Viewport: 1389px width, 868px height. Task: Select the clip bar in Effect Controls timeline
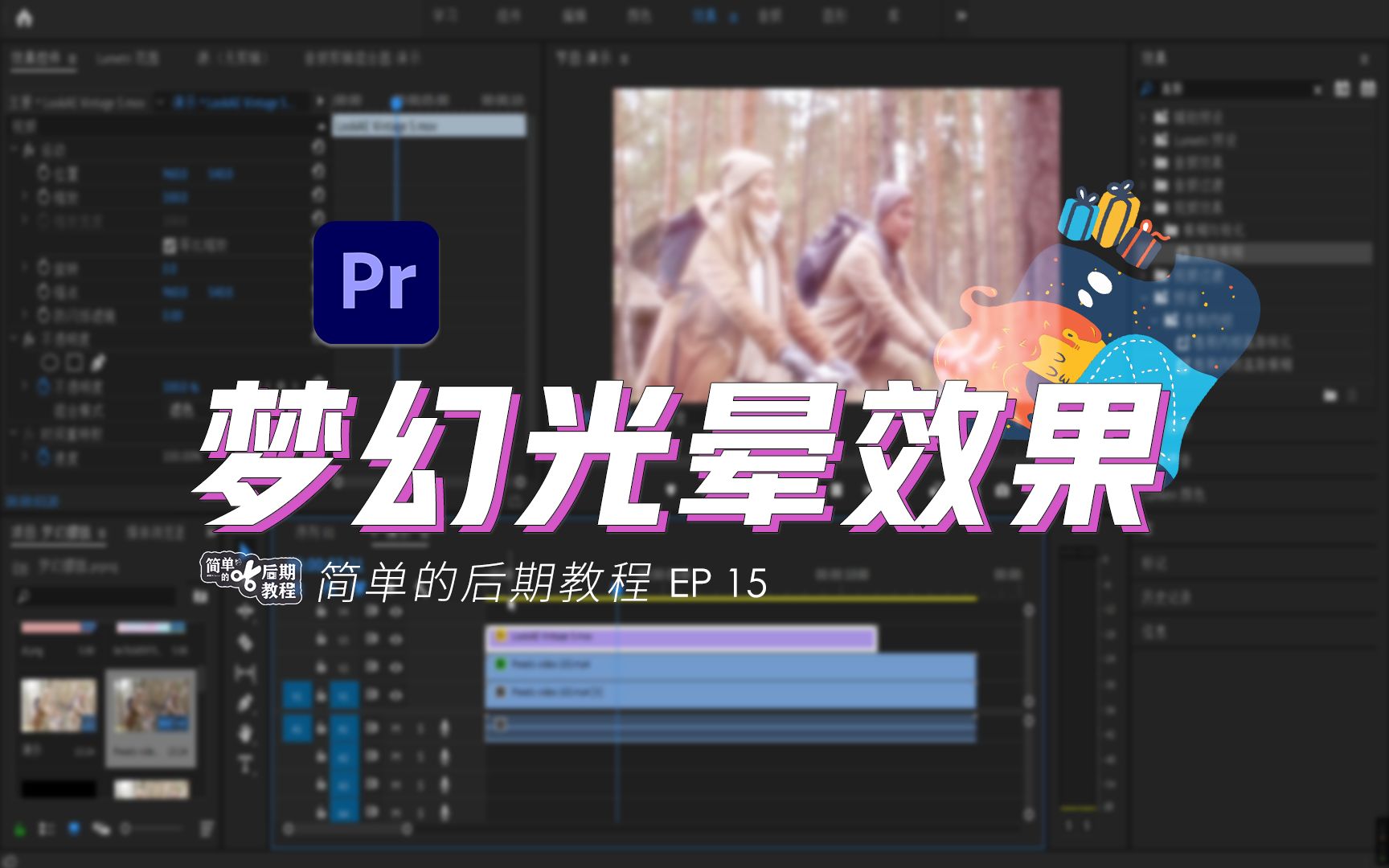click(429, 125)
